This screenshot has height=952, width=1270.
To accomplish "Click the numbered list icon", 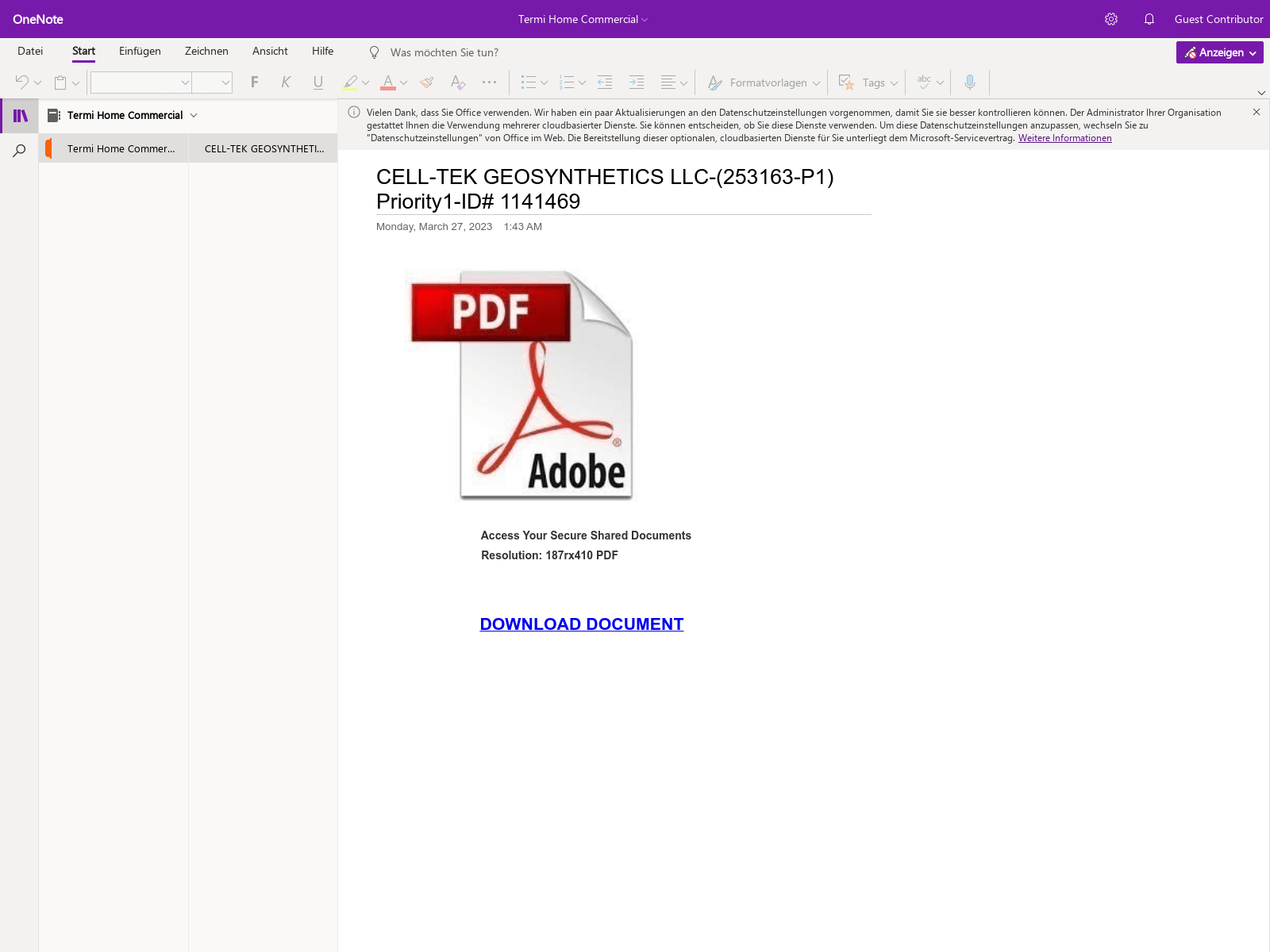I will [566, 82].
